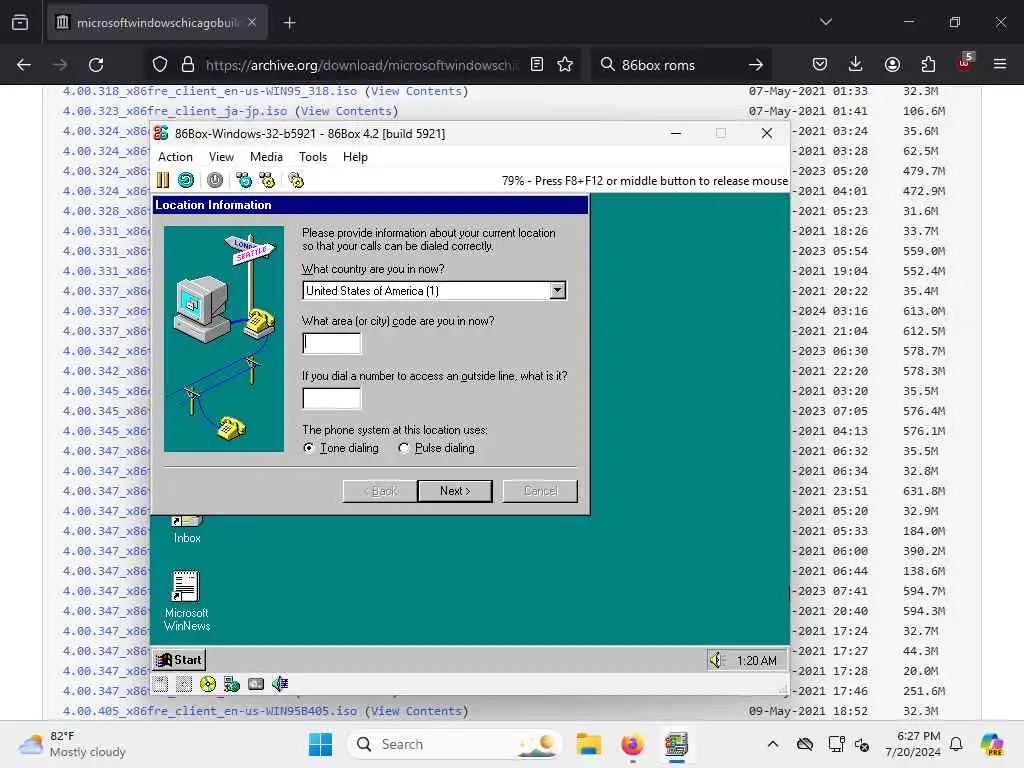Open Firefox account icon
Viewport: 1024px width, 768px height.
(892, 65)
